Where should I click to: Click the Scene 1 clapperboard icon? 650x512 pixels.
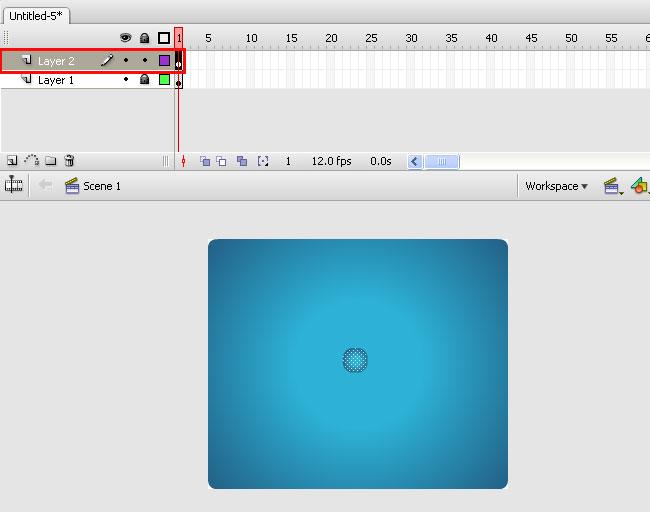[72, 186]
